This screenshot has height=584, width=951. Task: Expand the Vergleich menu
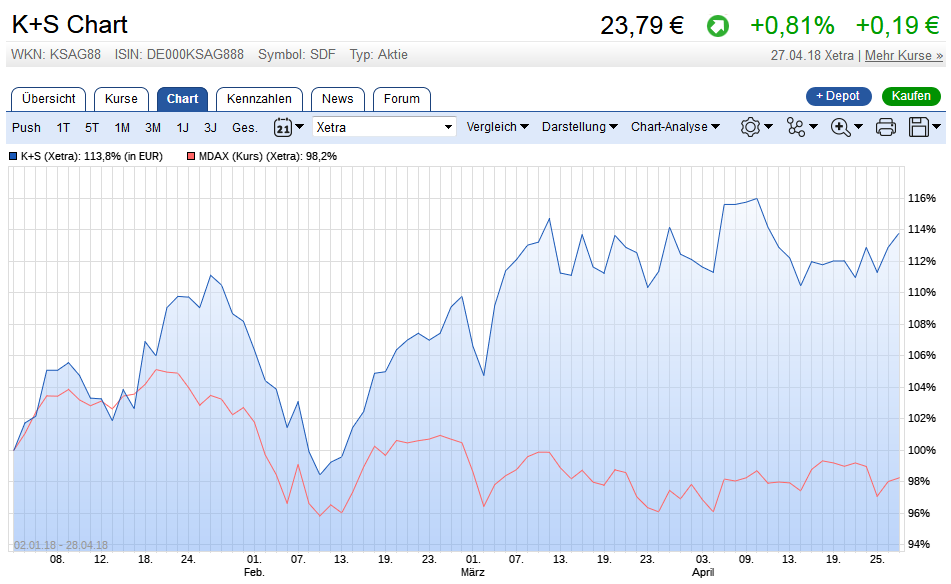point(497,127)
